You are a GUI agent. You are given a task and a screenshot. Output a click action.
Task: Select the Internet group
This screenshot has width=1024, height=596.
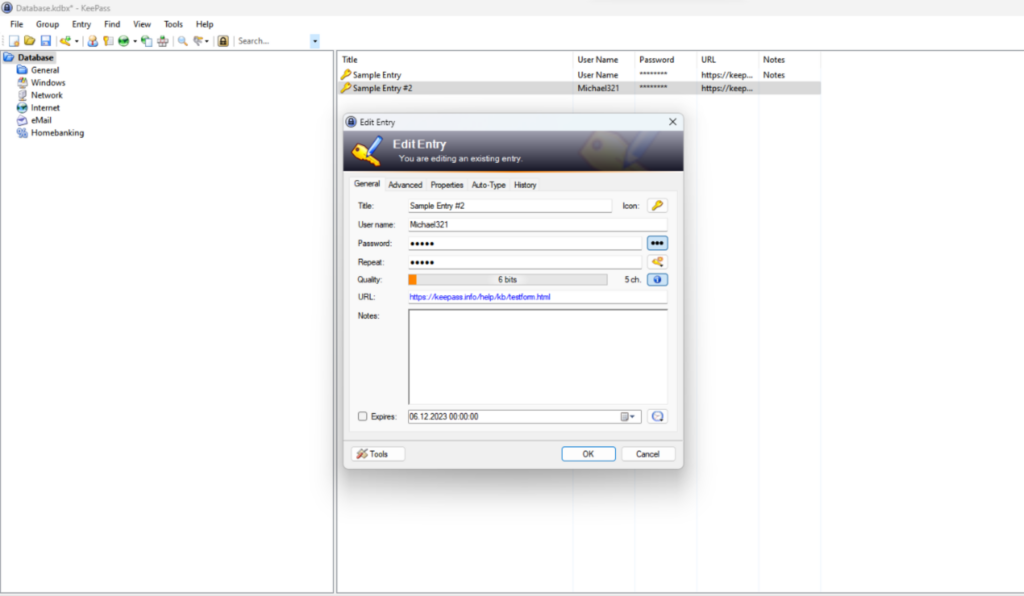coord(45,108)
